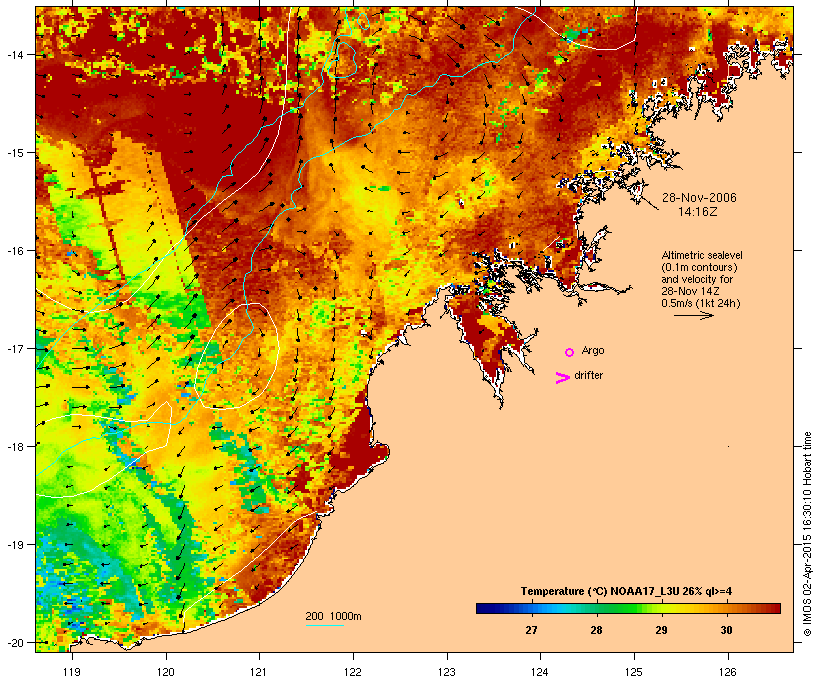820x680 pixels.
Task: Click the magenta drifter legend symbol
Action: 562,378
